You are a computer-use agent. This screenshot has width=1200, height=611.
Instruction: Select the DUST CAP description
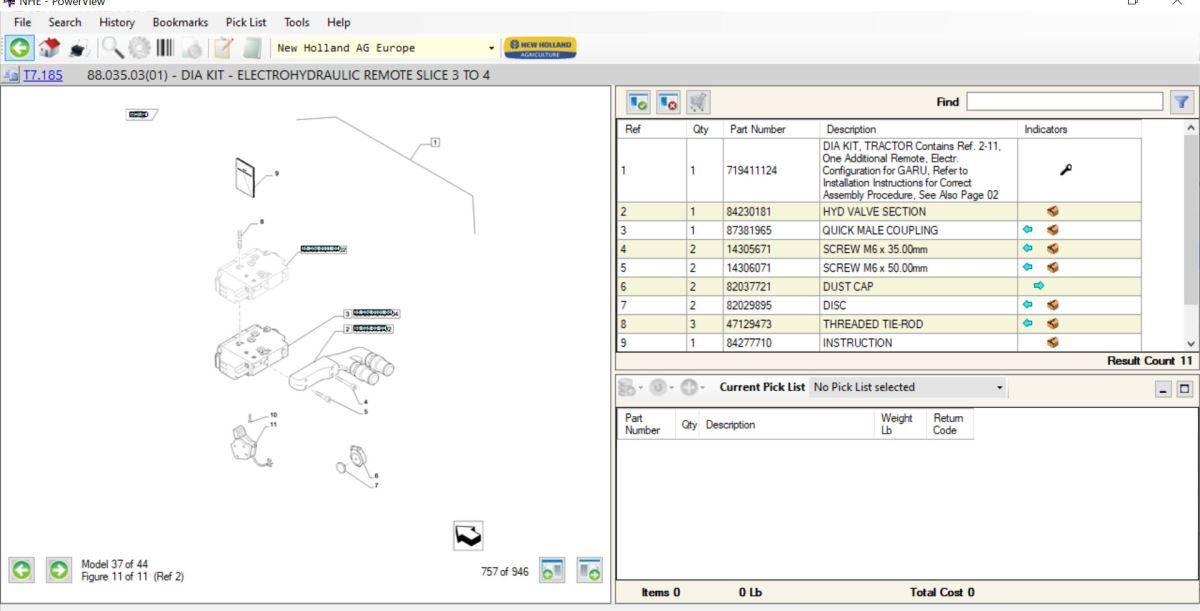point(848,287)
